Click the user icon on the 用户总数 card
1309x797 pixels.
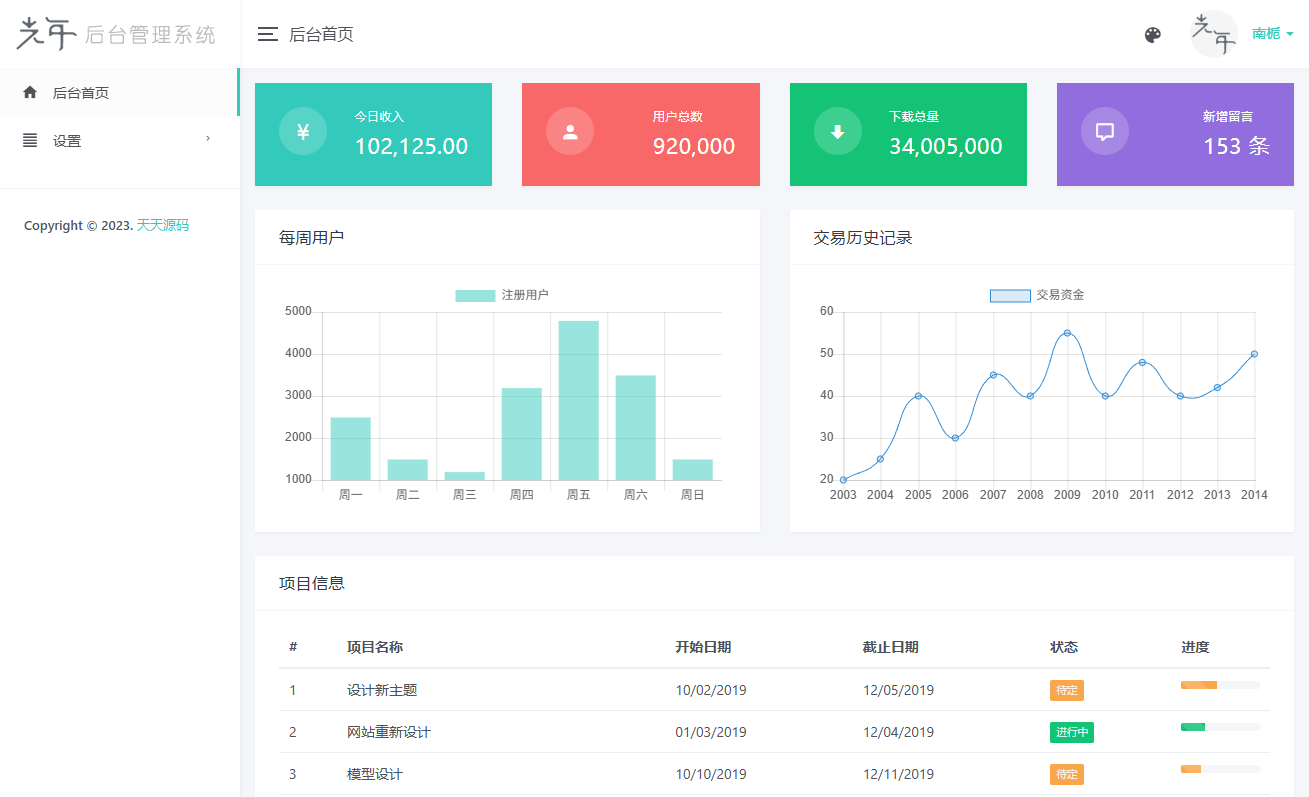pos(570,131)
